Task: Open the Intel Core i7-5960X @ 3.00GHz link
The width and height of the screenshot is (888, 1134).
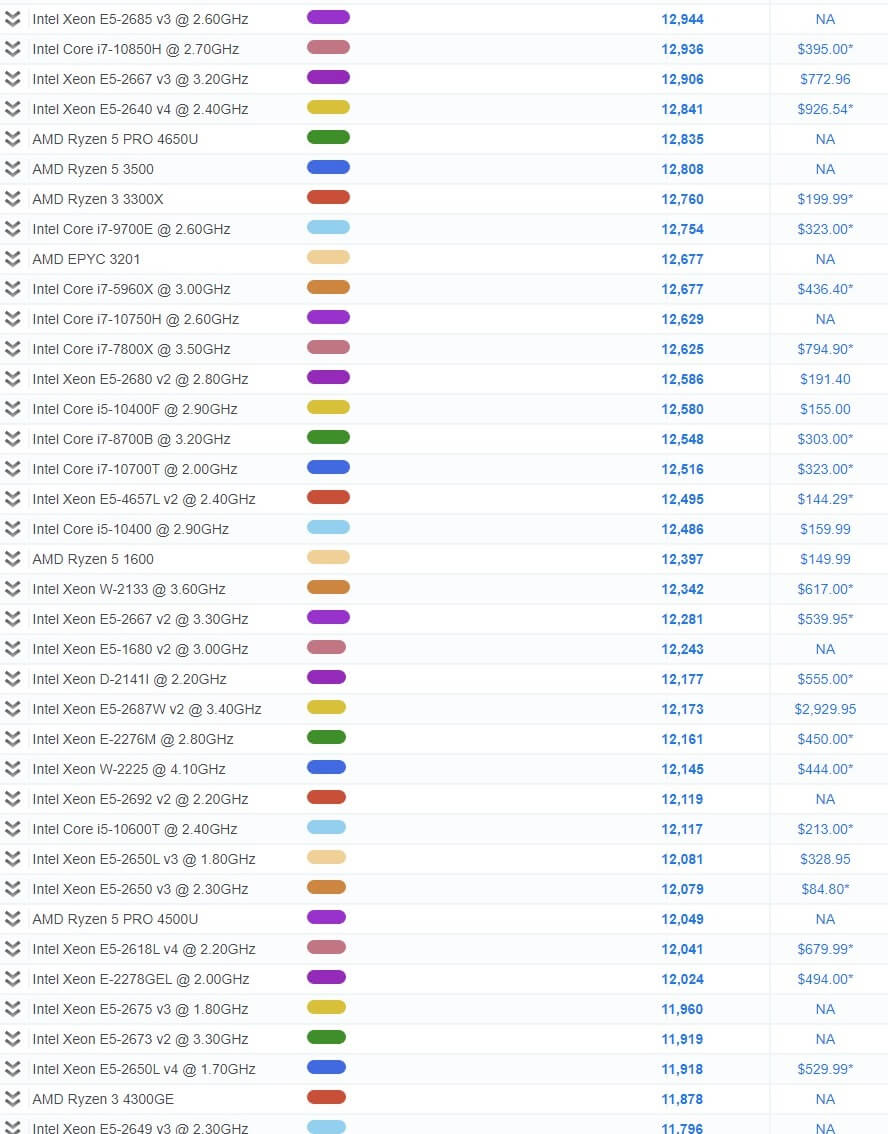Action: point(132,289)
